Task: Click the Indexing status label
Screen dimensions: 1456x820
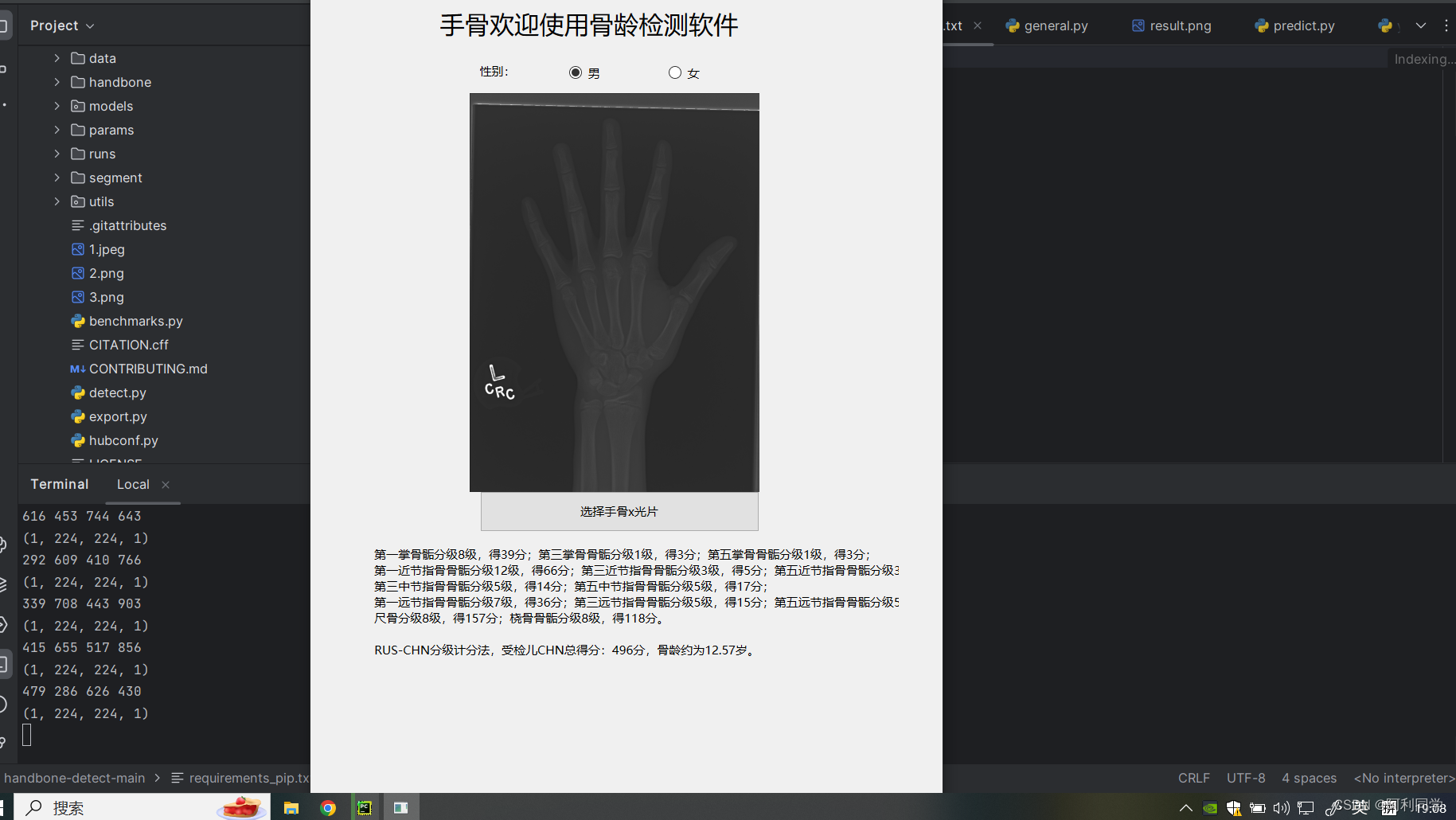Action: pyautogui.click(x=1423, y=59)
